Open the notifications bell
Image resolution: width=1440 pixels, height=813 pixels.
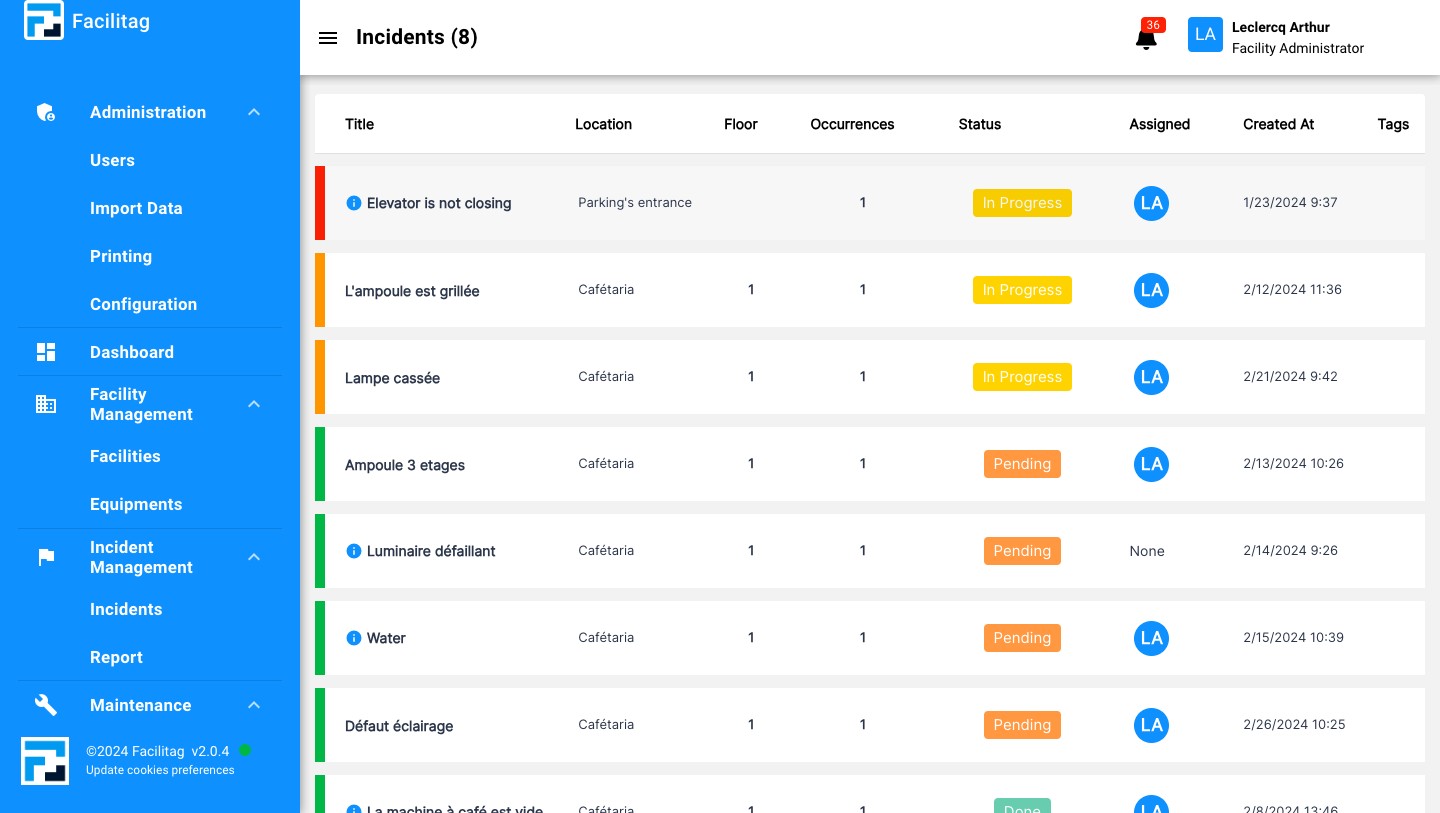coord(1146,38)
